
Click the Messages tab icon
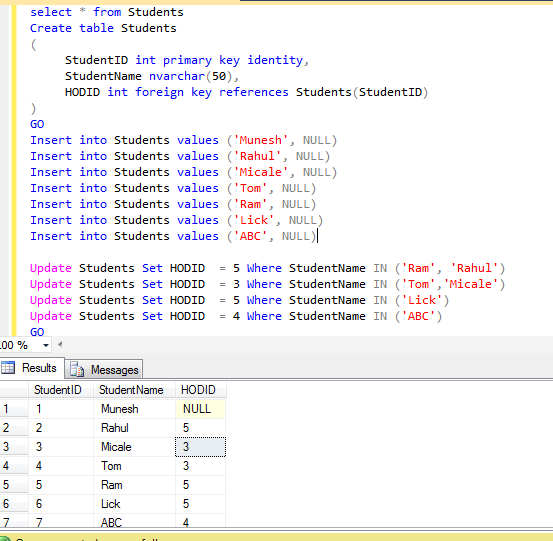[77, 369]
